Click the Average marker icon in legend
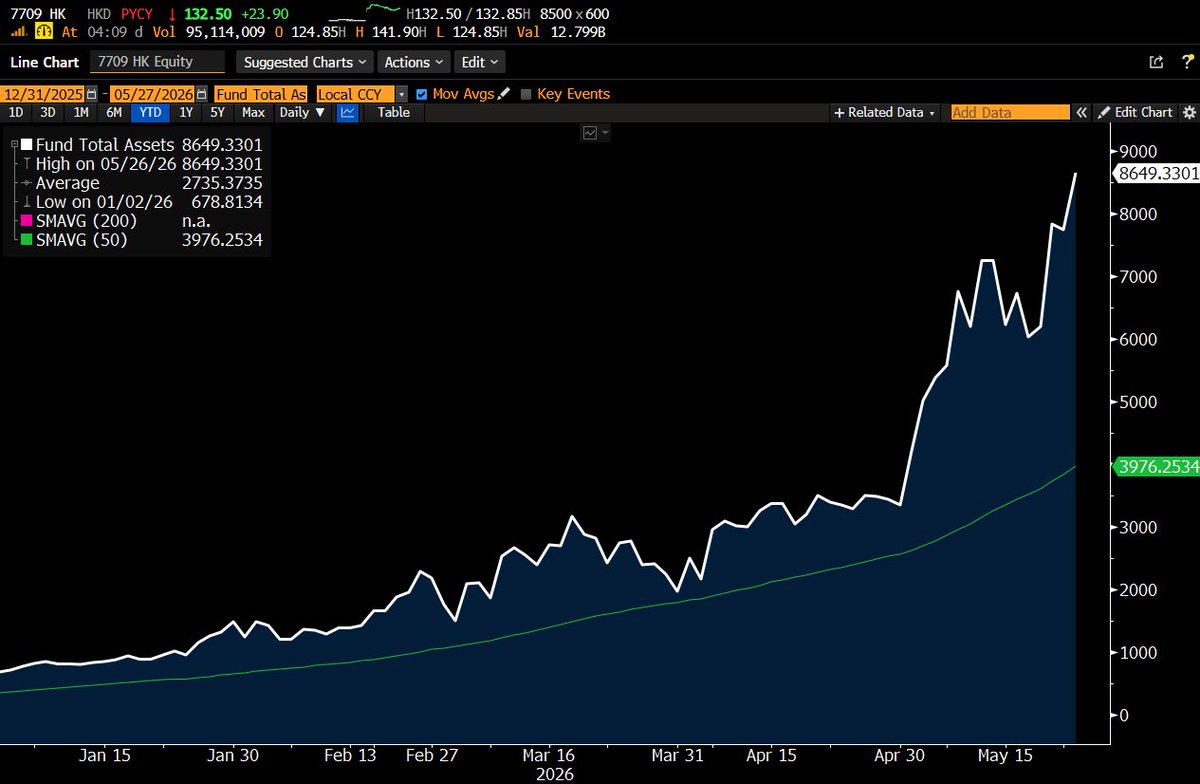This screenshot has height=784, width=1200. tap(26, 183)
